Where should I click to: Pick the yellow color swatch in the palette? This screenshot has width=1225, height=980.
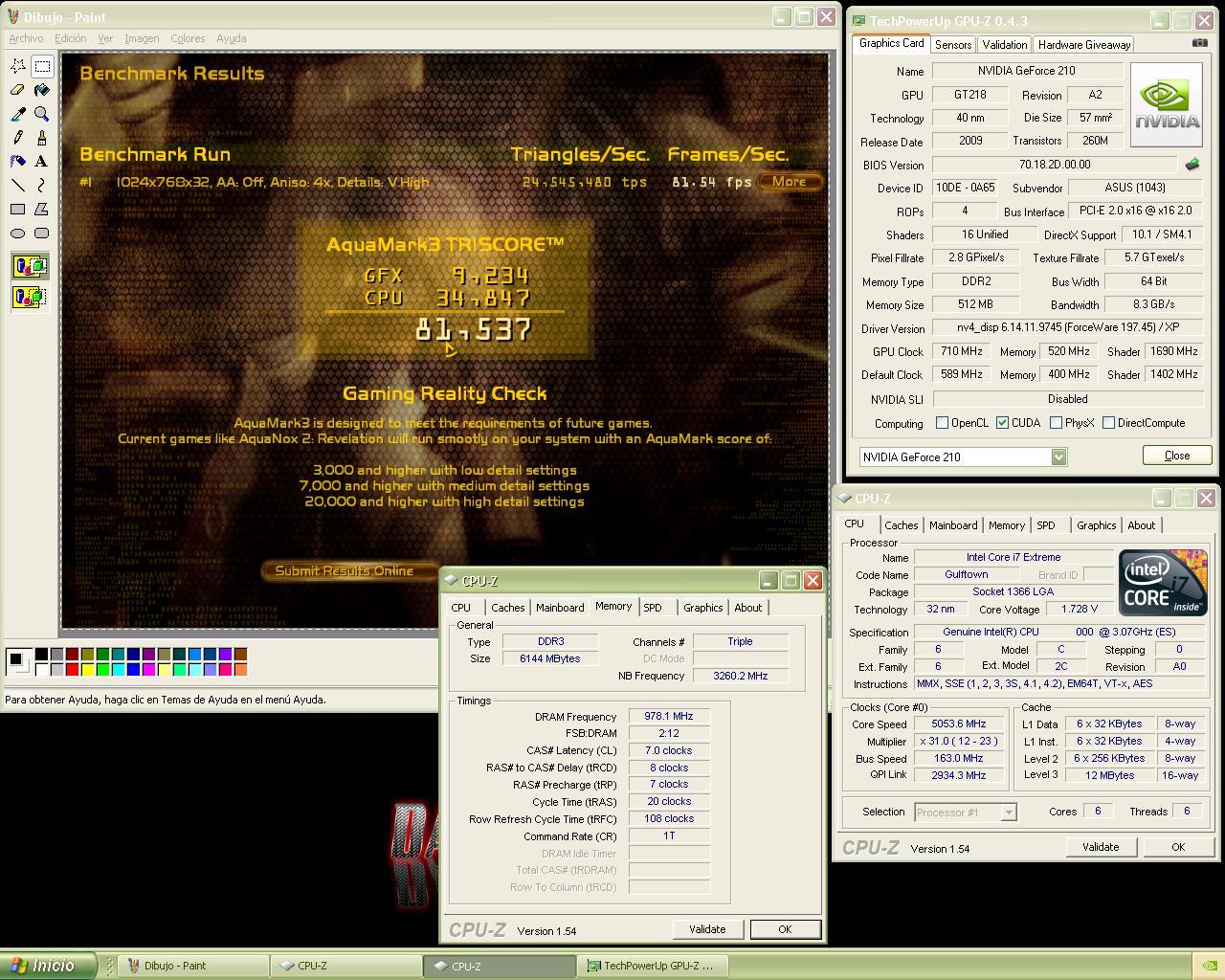click(88, 669)
